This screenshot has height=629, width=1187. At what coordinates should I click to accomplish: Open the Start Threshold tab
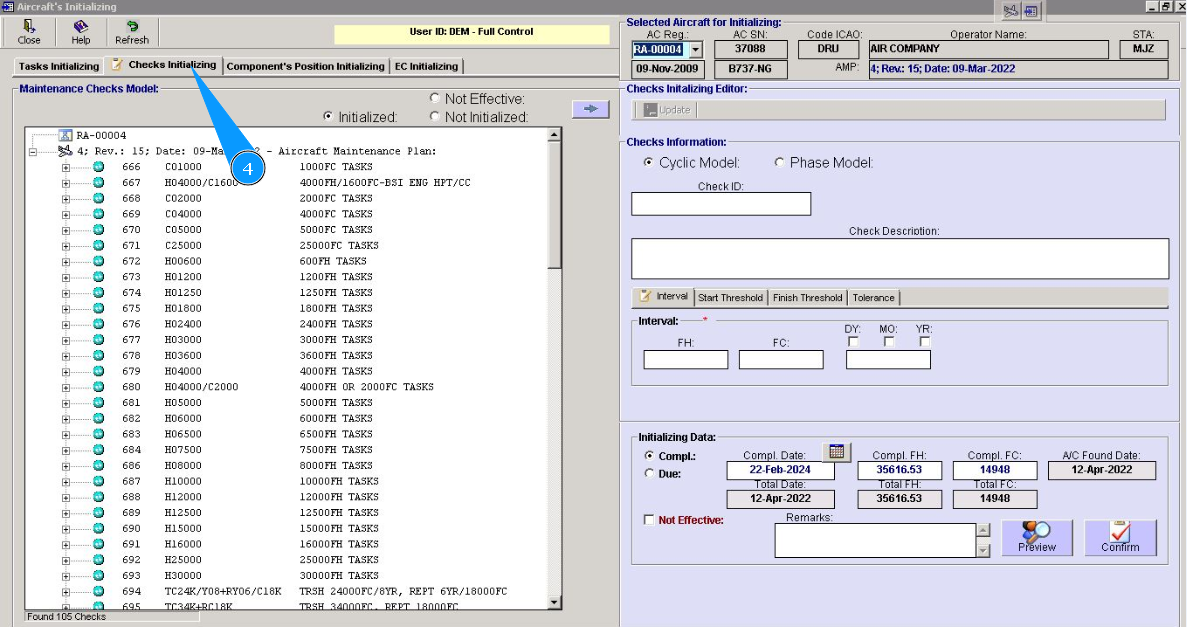tap(730, 298)
